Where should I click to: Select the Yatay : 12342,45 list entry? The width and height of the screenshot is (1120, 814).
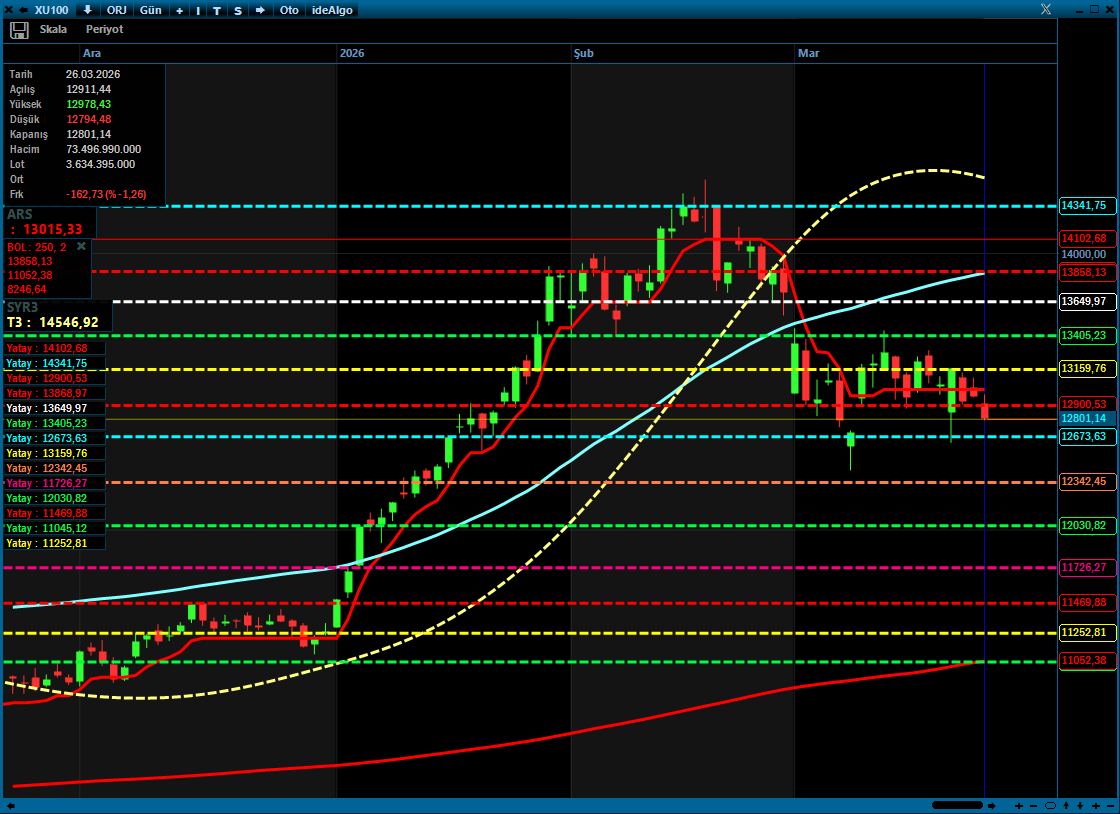(x=54, y=468)
